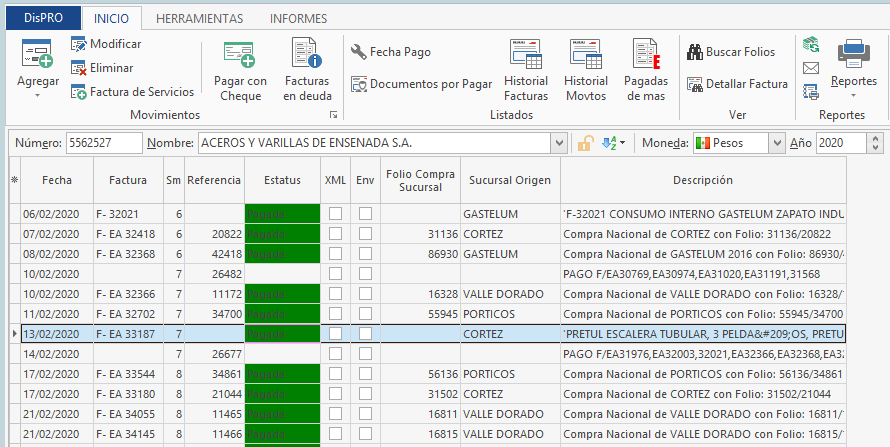Switch to the HERRAMIENTAS tab
The height and width of the screenshot is (447, 890).
click(199, 18)
